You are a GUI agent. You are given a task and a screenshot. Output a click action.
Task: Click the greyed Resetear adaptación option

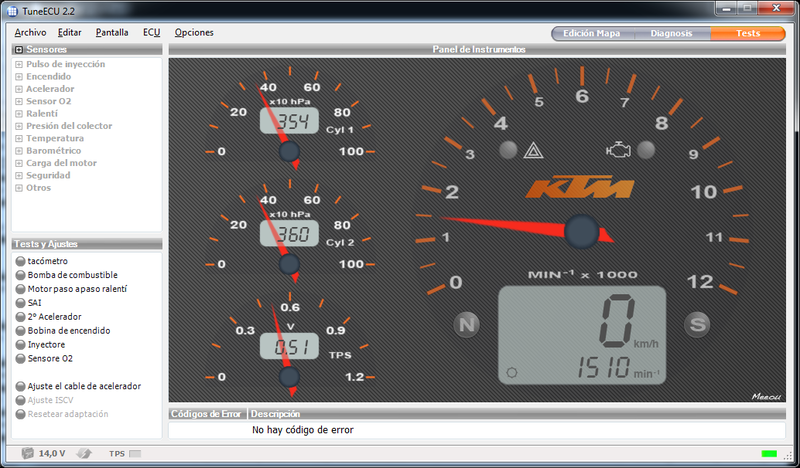coord(68,414)
